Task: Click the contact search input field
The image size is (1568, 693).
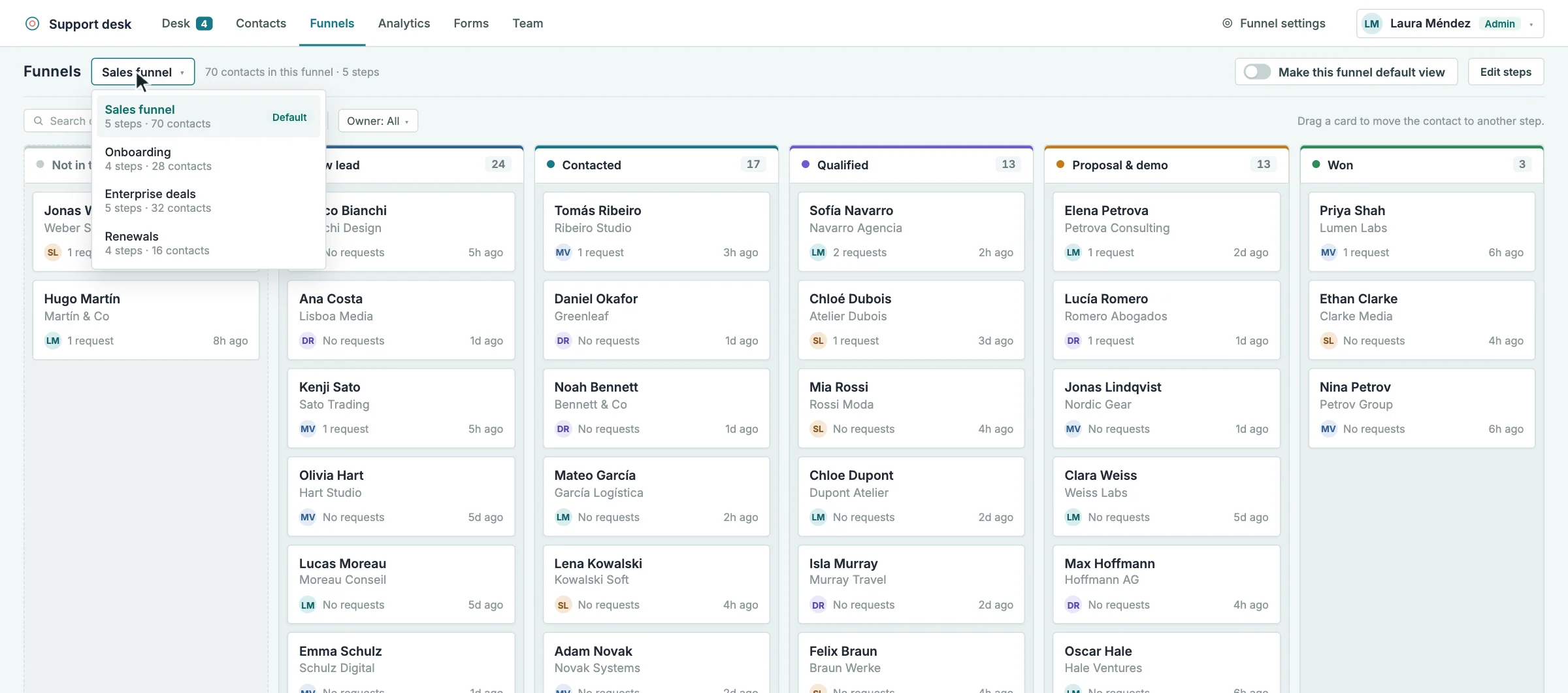Action: coord(59,121)
